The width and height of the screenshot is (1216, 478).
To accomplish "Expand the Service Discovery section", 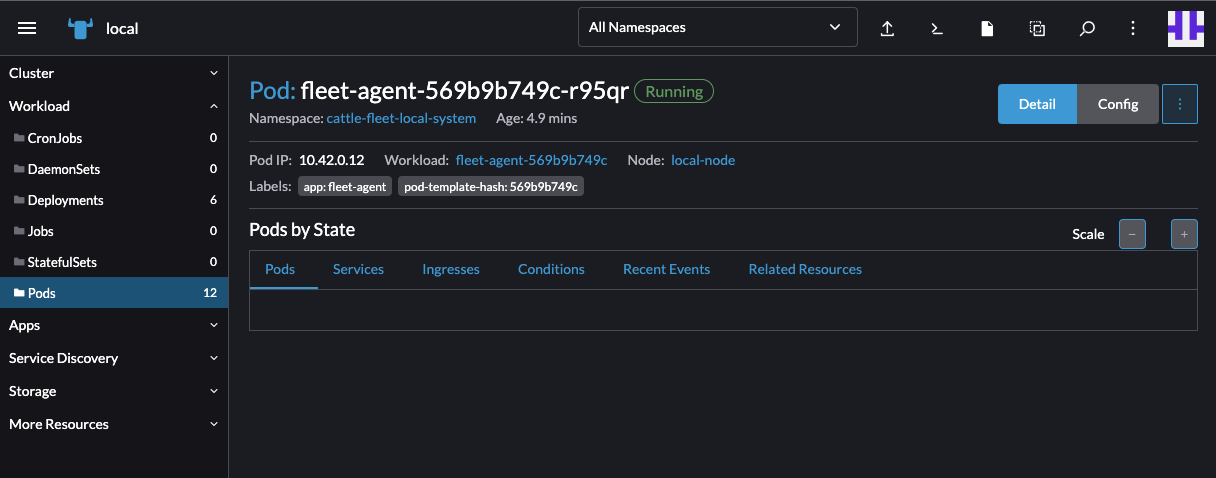I will pos(114,358).
